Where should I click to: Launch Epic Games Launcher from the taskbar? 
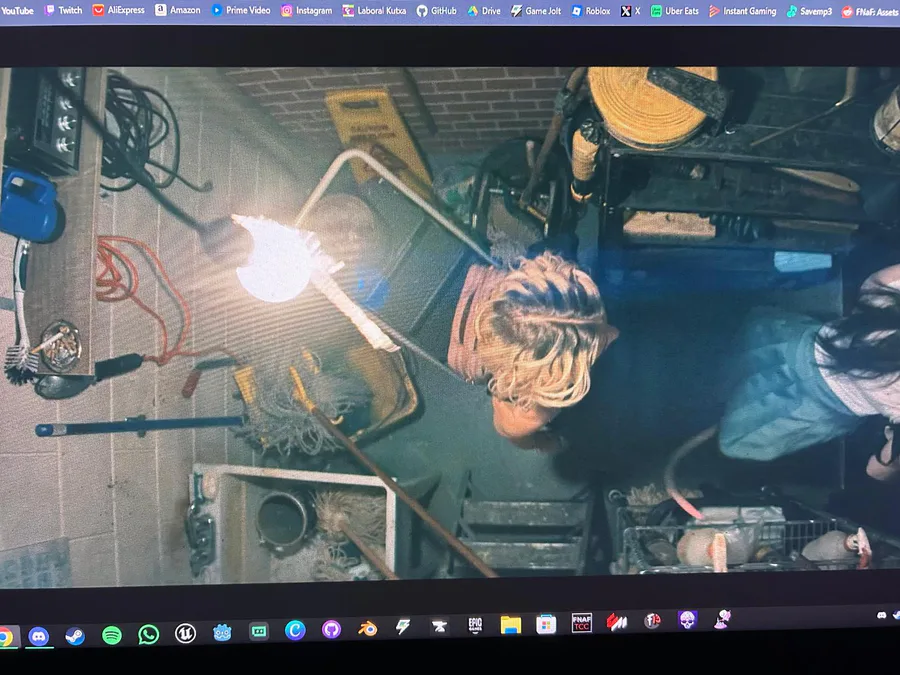click(x=475, y=625)
